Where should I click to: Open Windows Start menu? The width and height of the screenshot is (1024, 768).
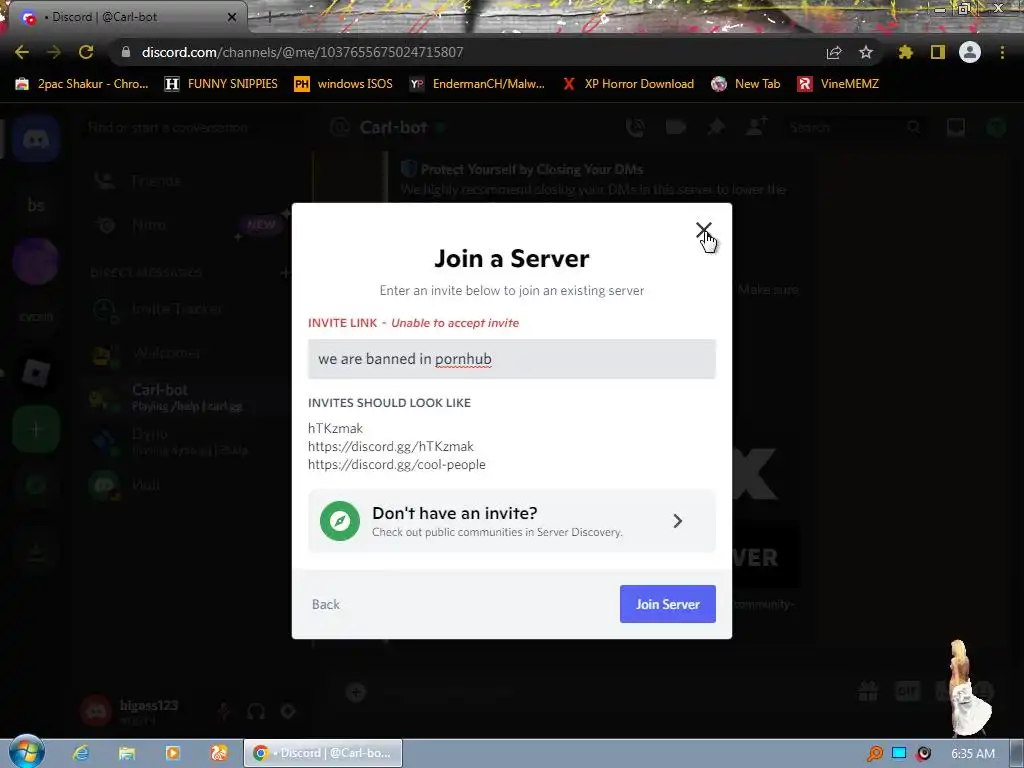[x=27, y=752]
